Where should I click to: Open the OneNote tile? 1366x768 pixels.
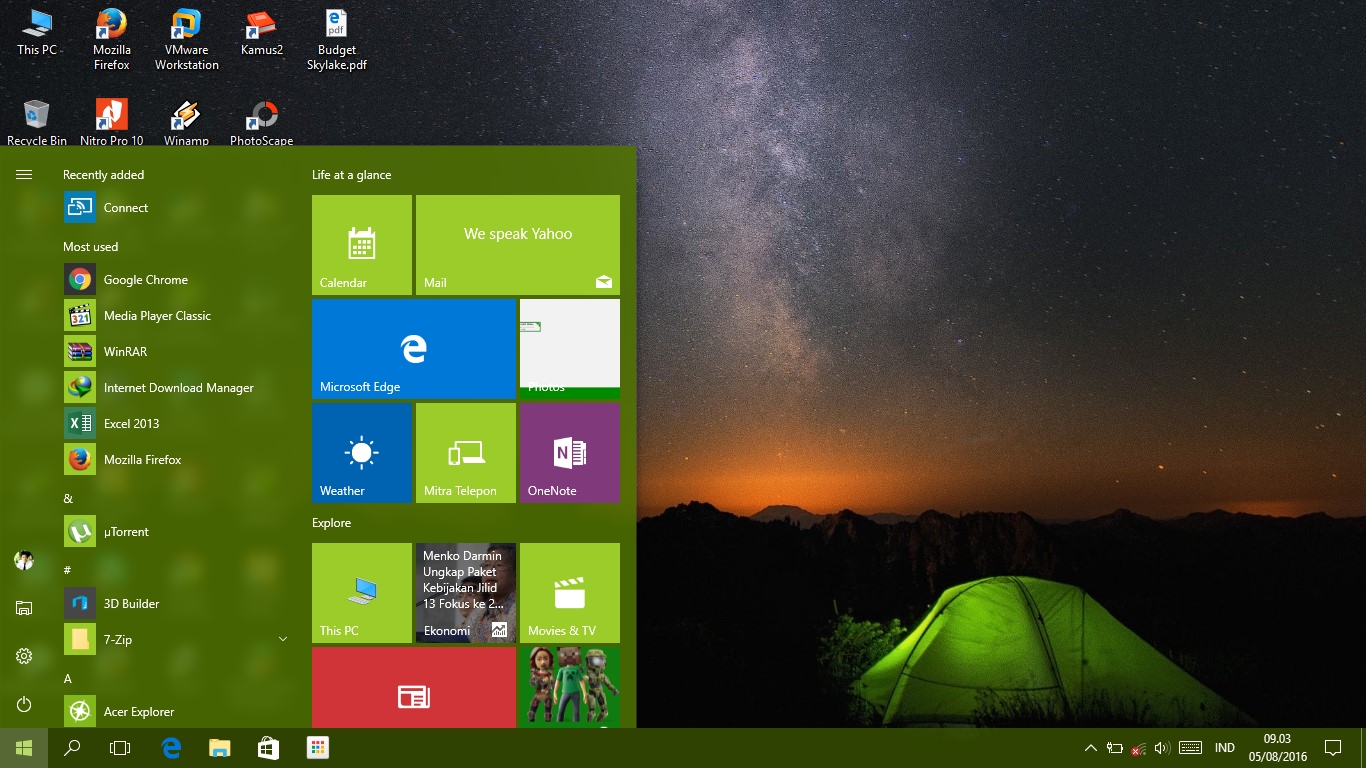pos(569,452)
